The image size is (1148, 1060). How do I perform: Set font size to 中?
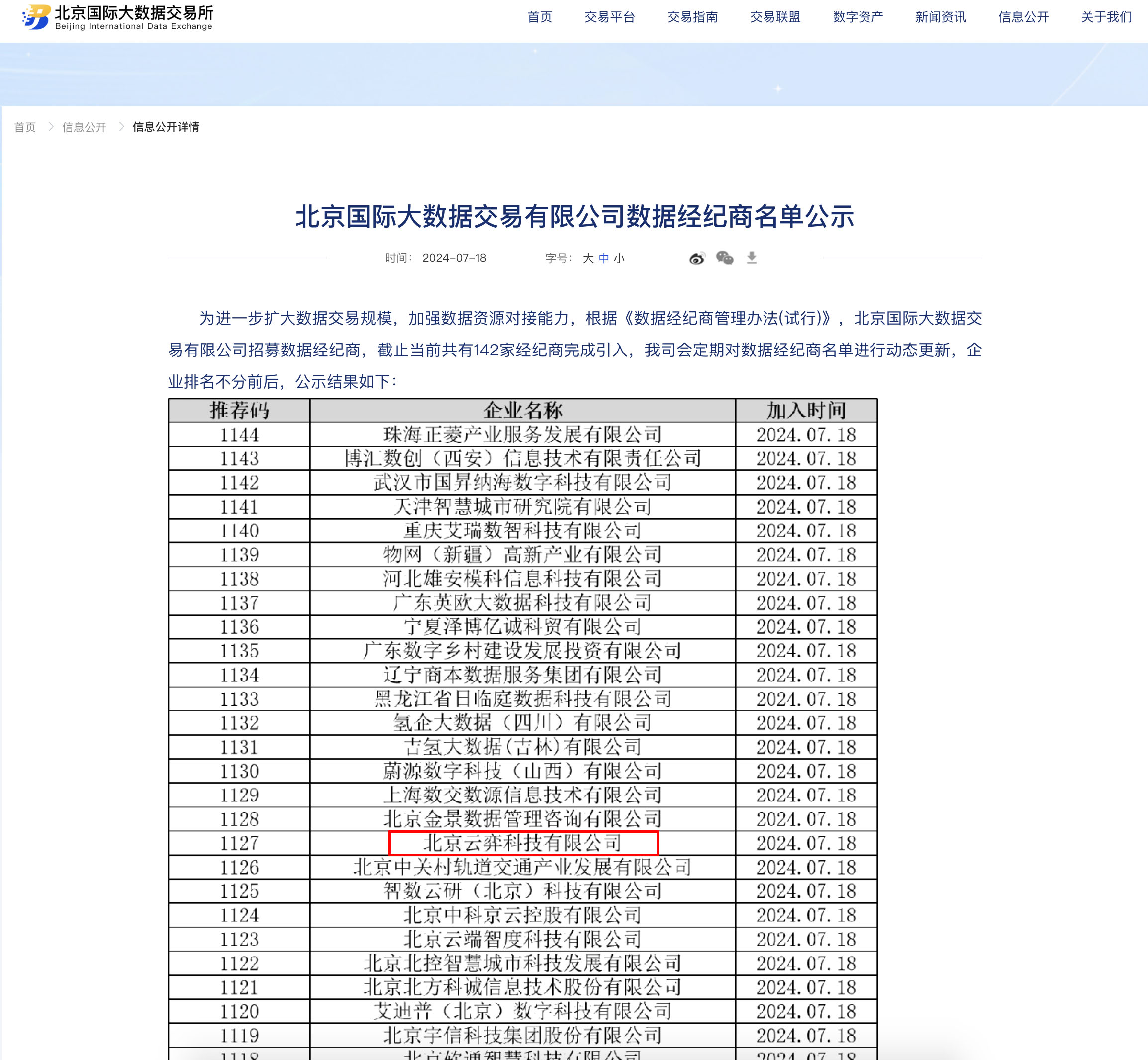point(603,258)
